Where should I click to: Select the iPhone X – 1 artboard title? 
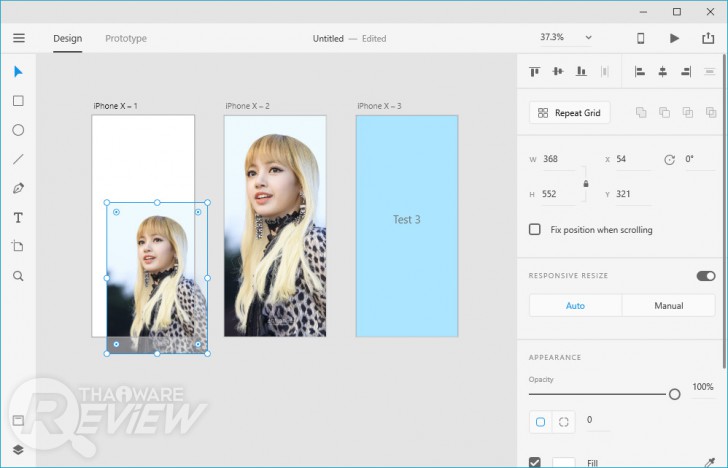pos(116,106)
